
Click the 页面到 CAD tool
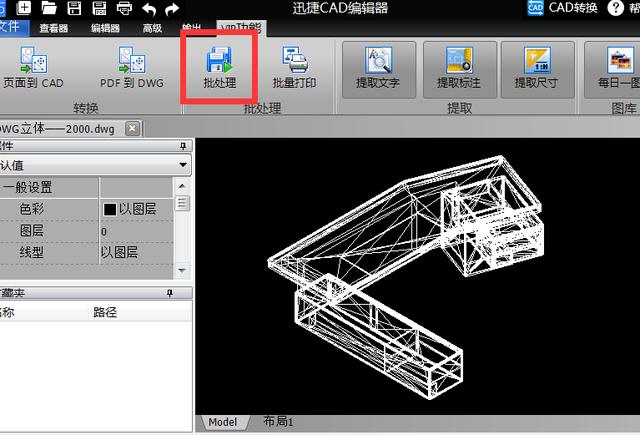33,68
